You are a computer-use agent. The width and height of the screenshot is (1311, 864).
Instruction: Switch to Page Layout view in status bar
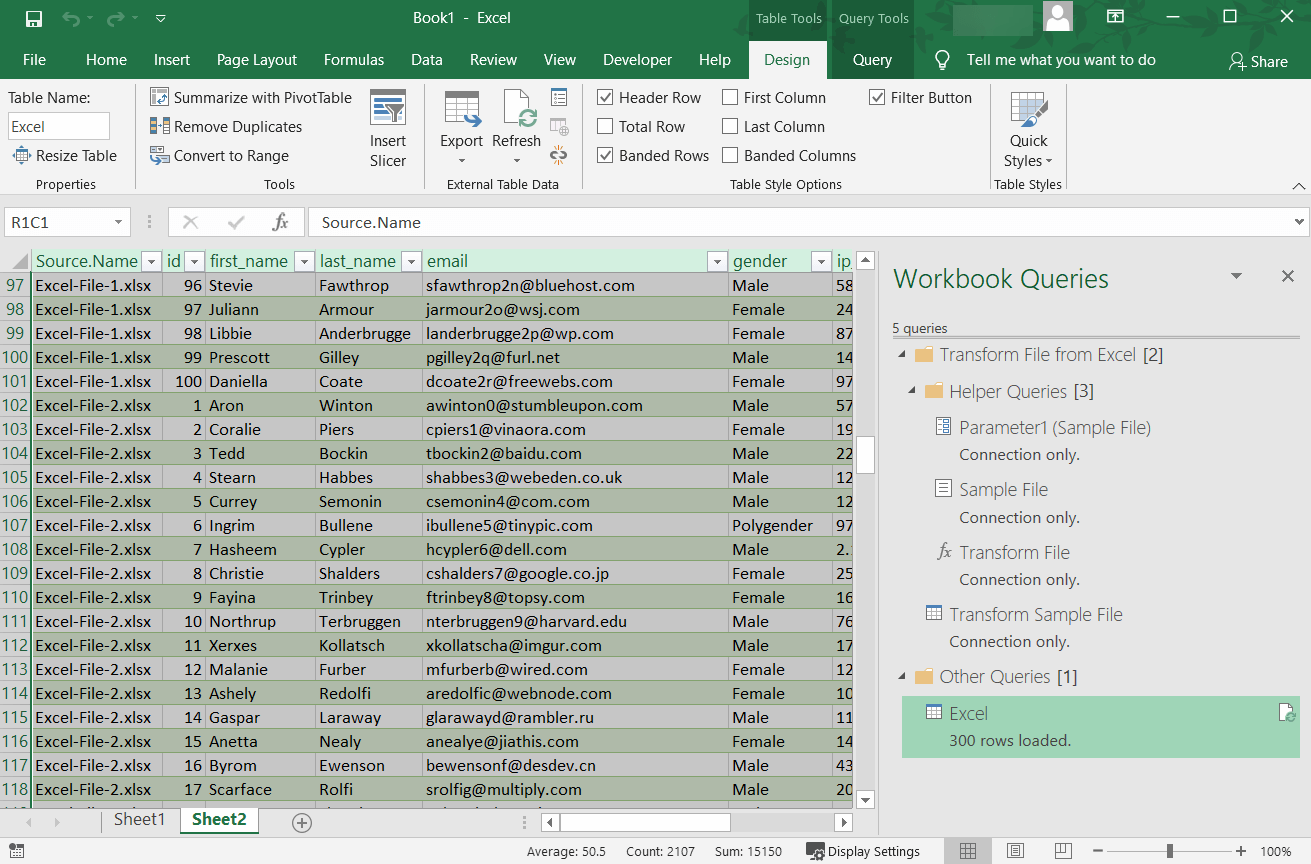coord(1014,850)
